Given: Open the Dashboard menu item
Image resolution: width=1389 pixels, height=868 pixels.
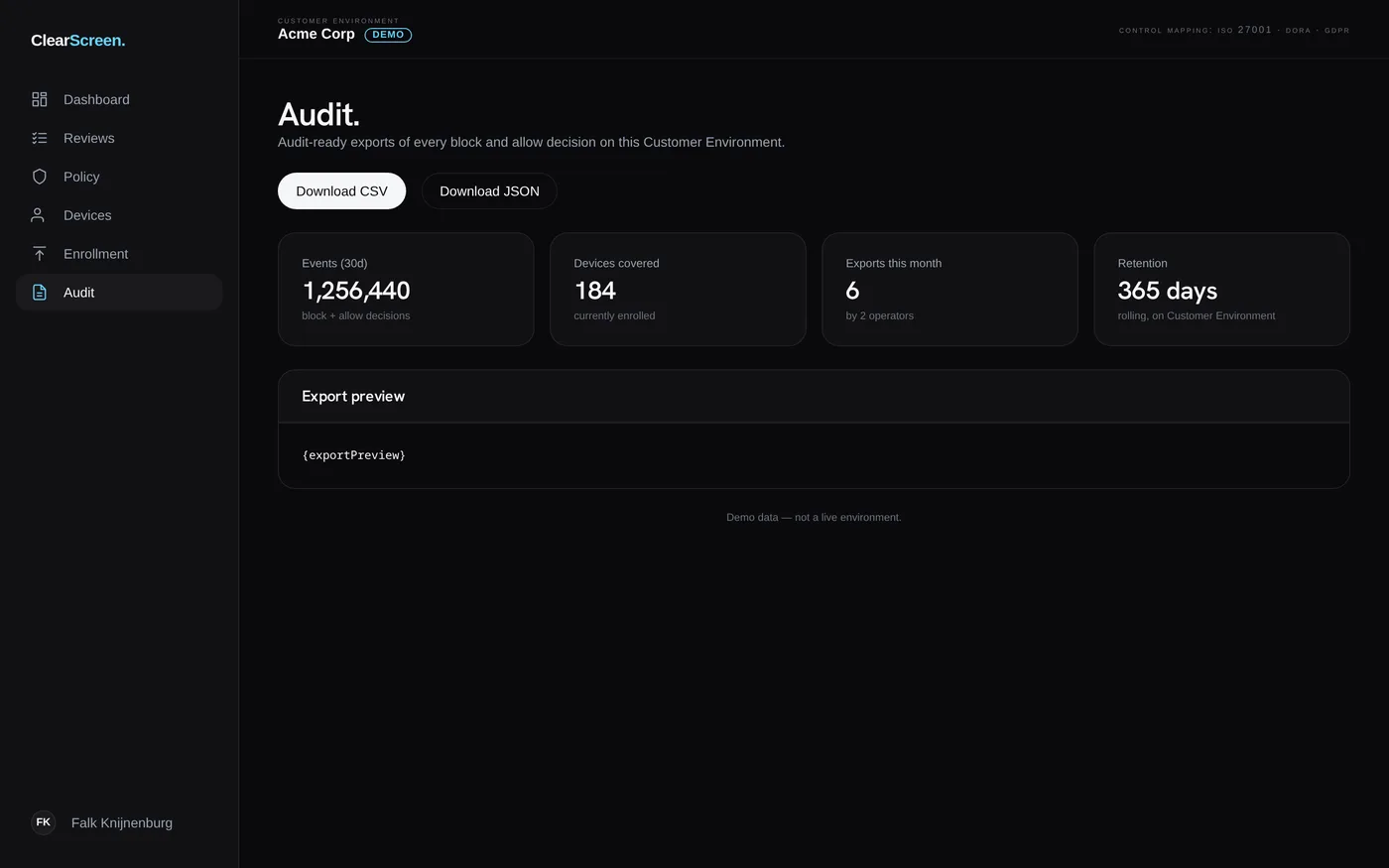Looking at the screenshot, I should [119, 99].
